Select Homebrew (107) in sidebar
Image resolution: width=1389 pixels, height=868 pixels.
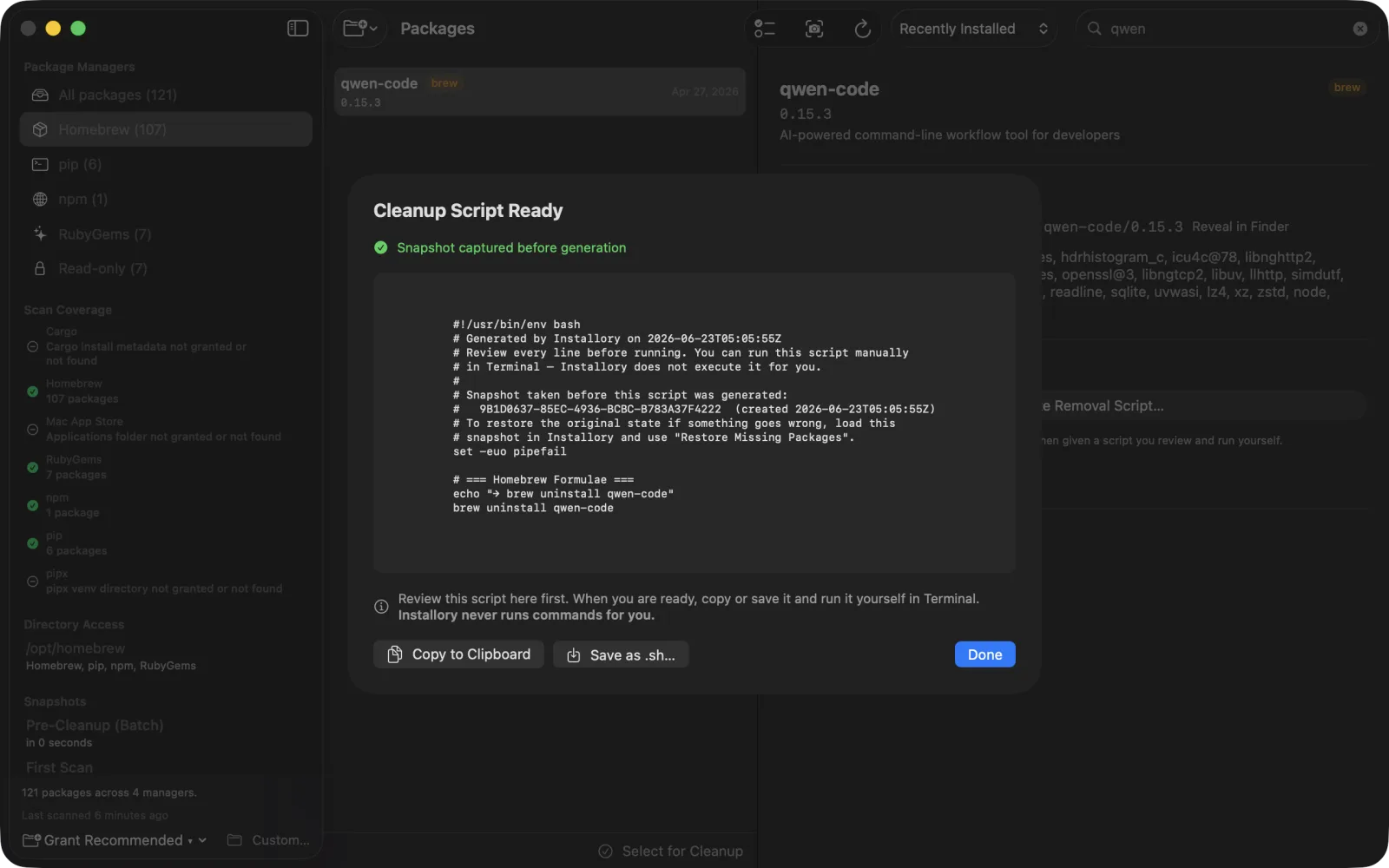(x=166, y=129)
